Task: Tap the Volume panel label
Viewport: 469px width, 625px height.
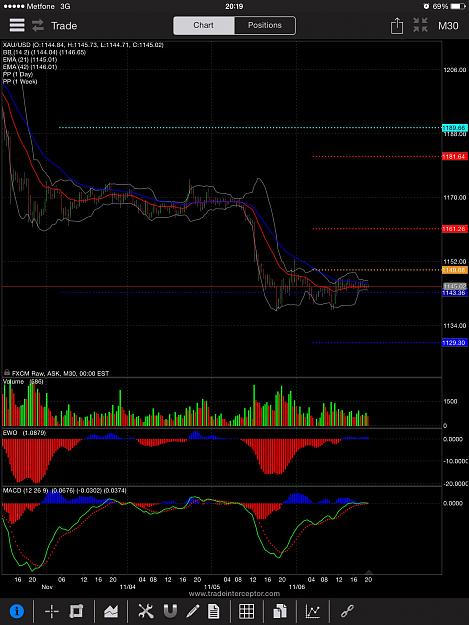Action: tap(23, 381)
